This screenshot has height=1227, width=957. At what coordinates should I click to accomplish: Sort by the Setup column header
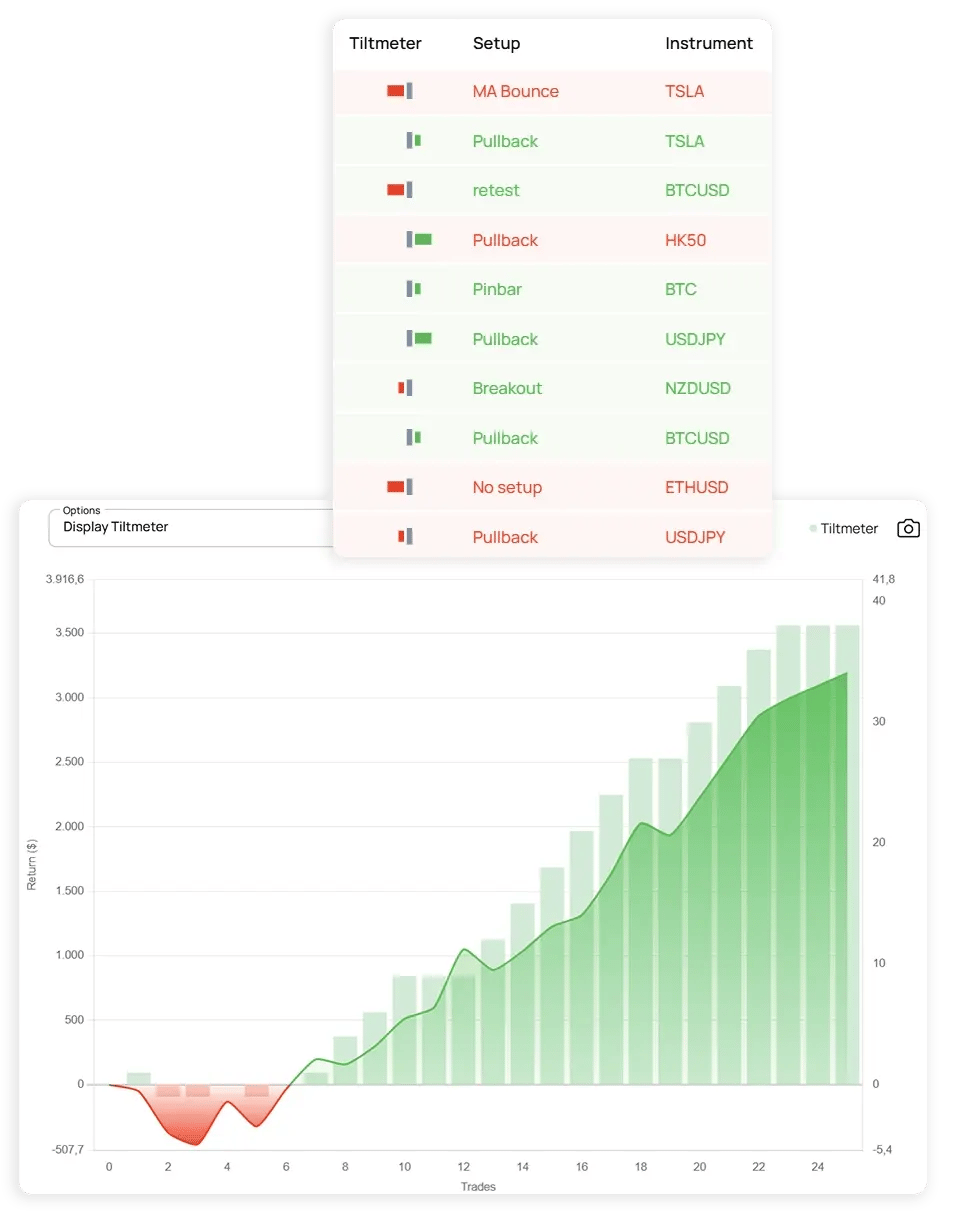(496, 43)
